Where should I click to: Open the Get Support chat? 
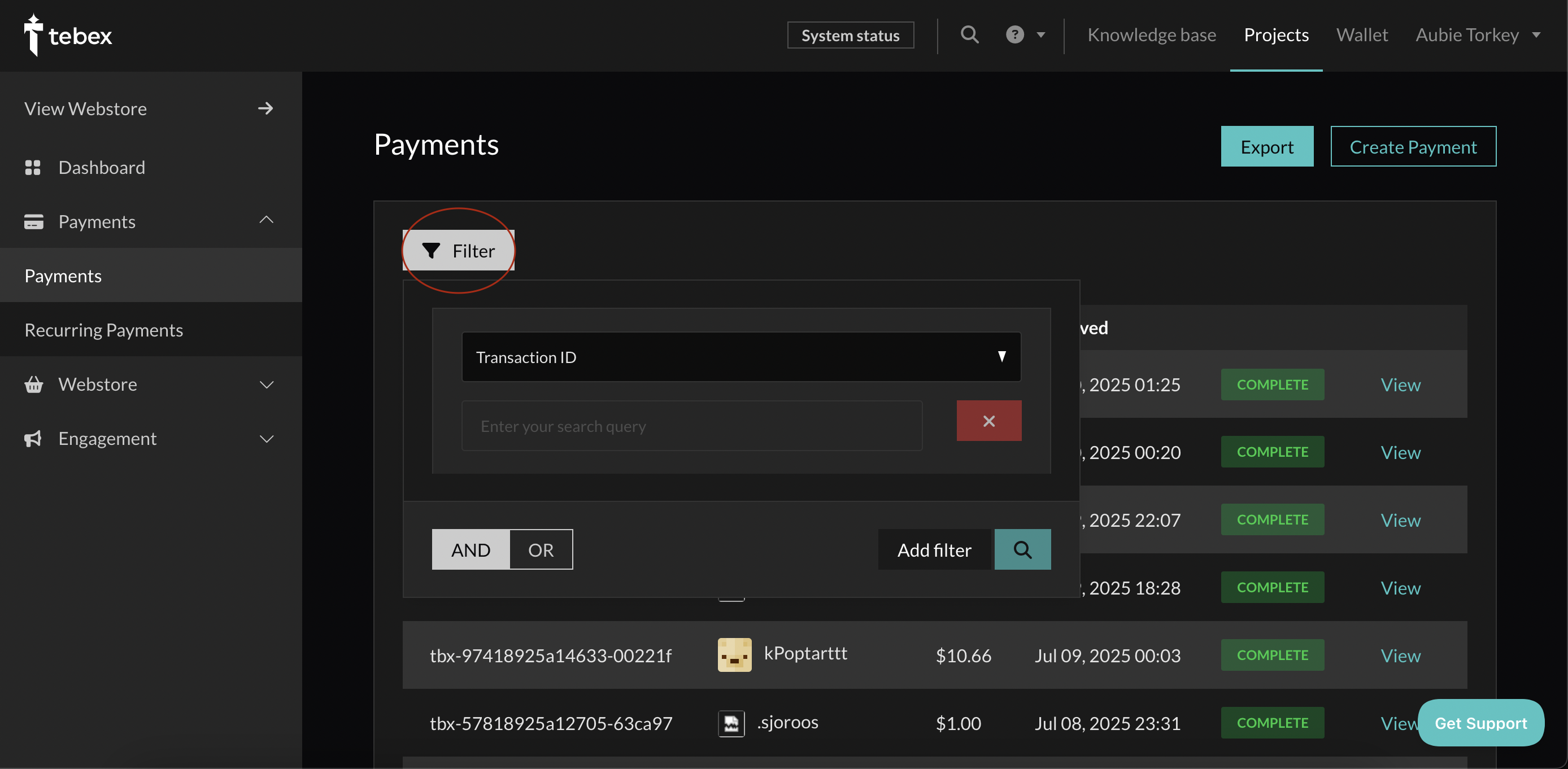[x=1480, y=723]
